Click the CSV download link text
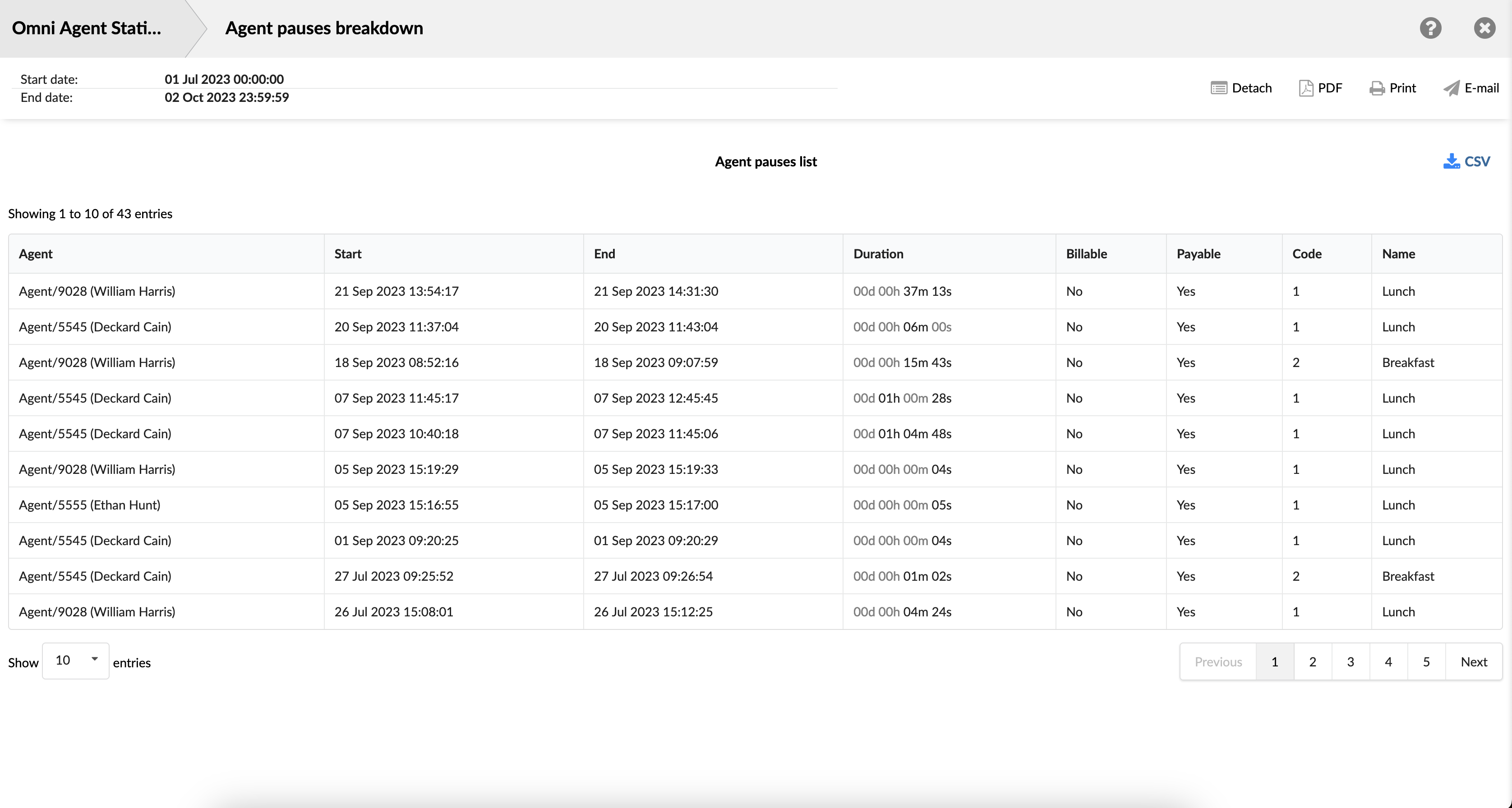1512x808 pixels. (1477, 161)
